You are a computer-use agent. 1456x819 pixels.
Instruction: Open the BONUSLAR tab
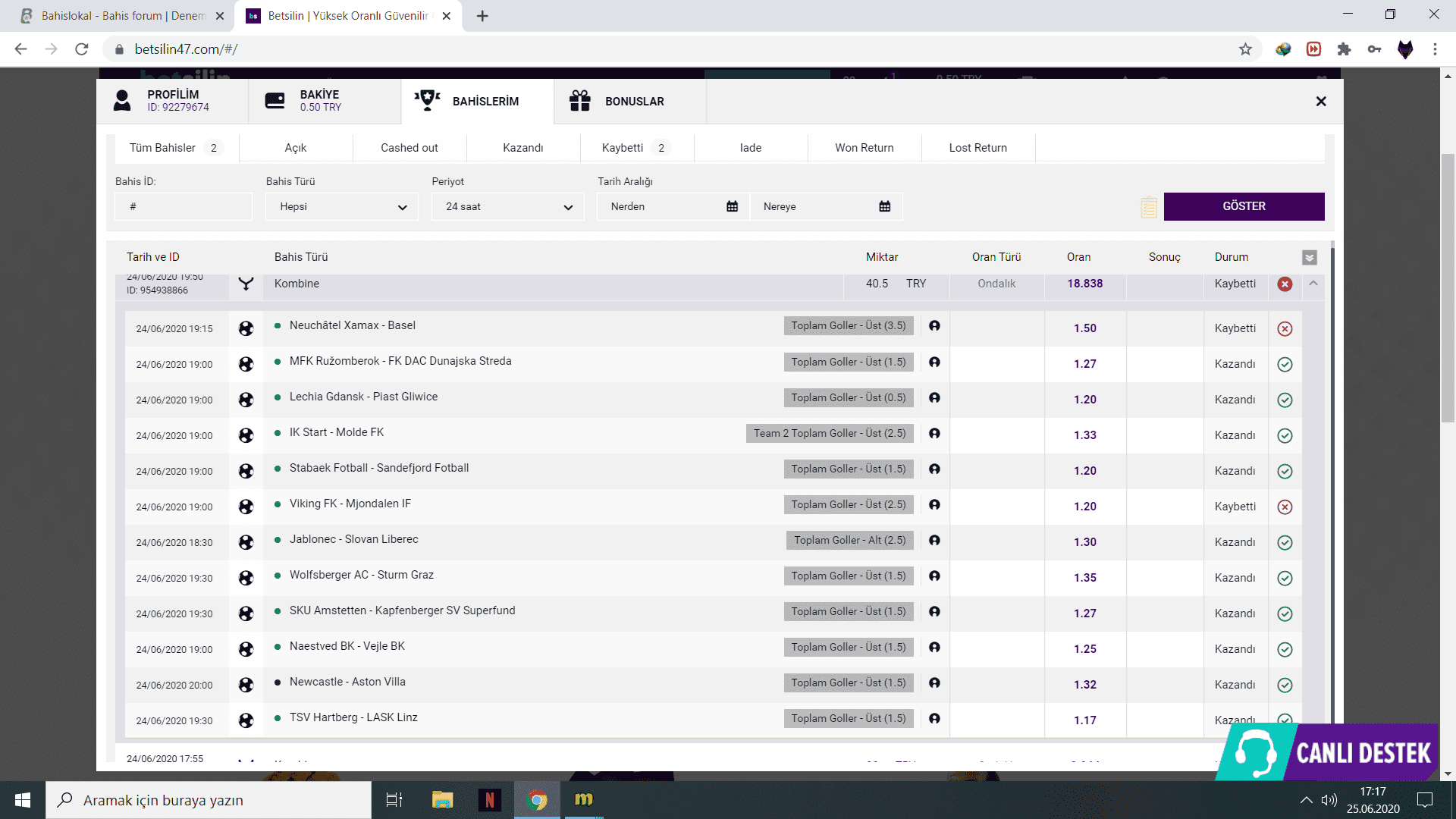pos(629,101)
